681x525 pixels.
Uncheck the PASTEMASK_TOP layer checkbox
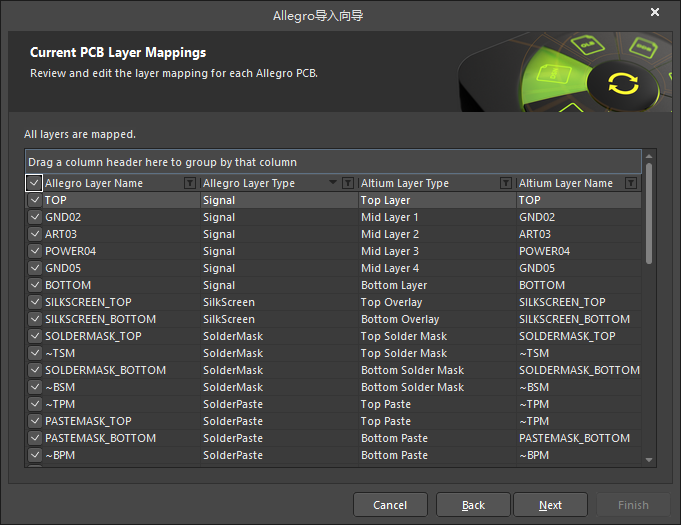[35, 421]
